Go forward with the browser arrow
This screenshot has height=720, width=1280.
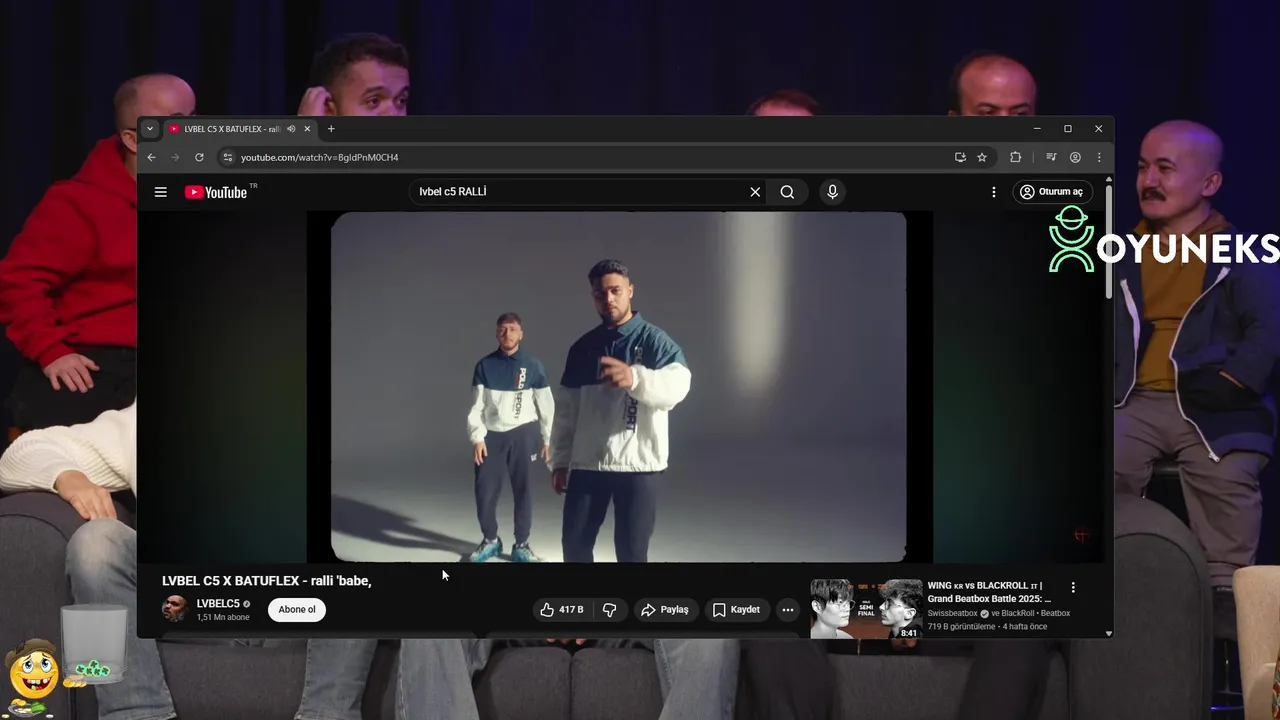pos(175,157)
